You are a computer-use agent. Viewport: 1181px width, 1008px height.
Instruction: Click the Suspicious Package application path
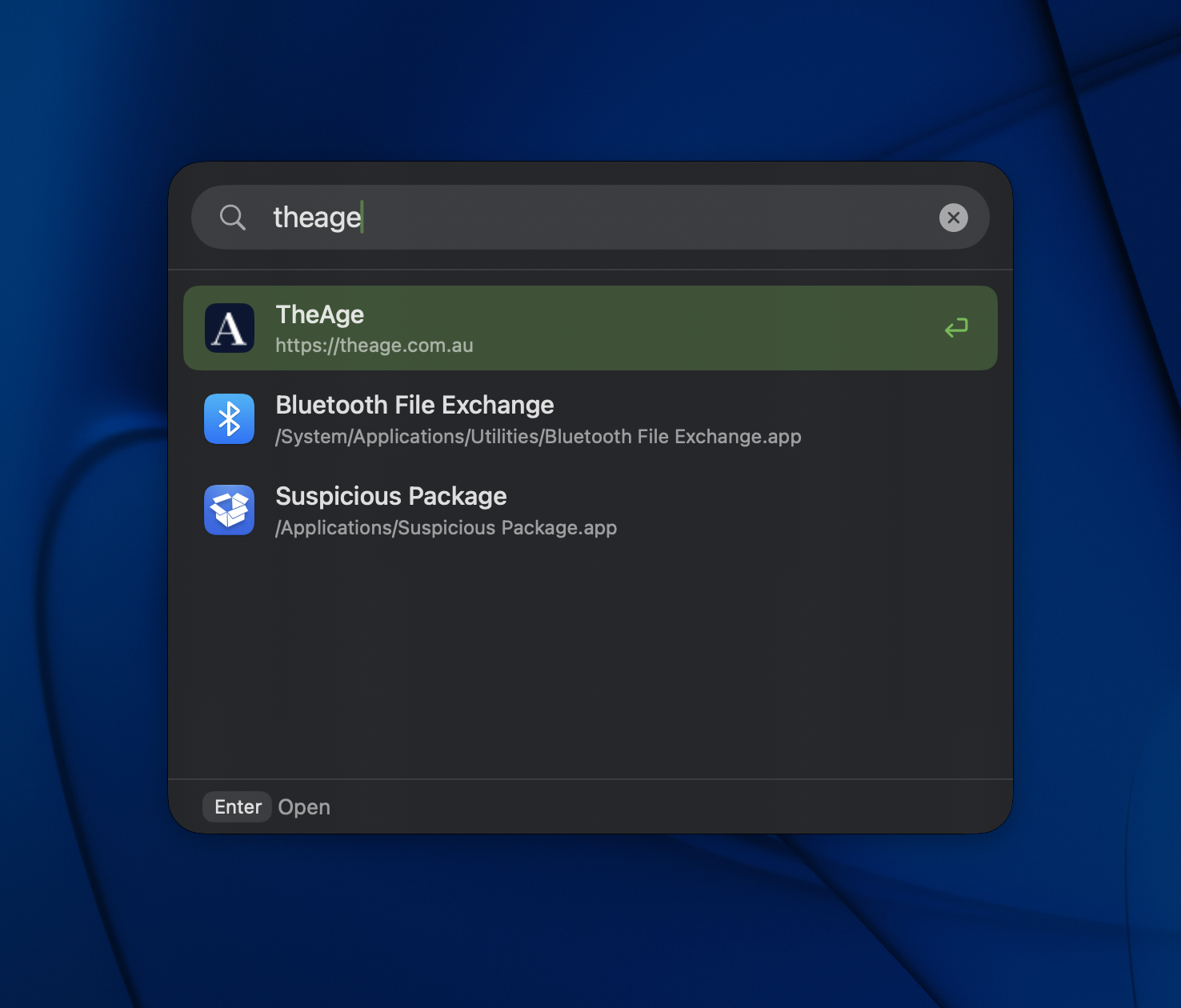[446, 528]
